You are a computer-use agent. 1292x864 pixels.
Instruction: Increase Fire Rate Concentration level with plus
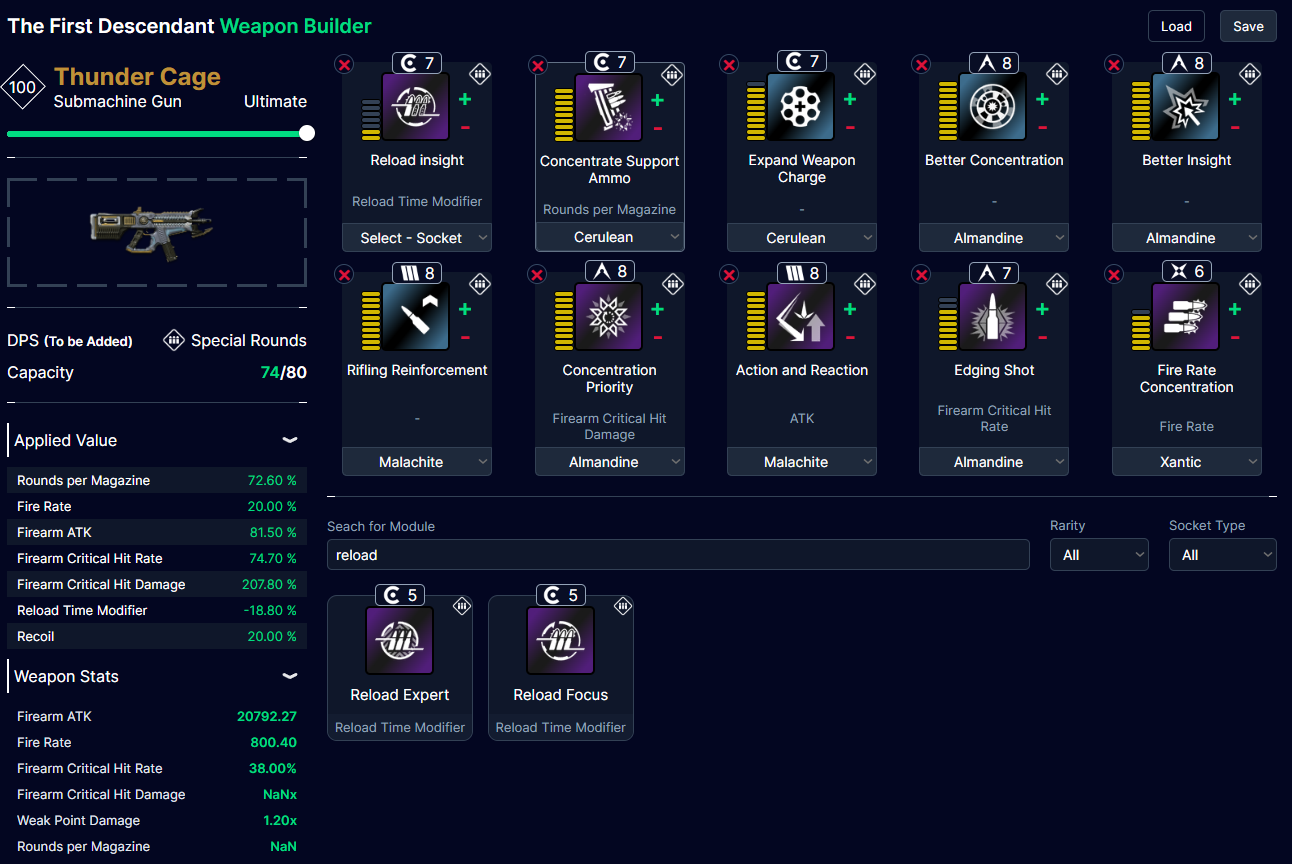(1235, 309)
